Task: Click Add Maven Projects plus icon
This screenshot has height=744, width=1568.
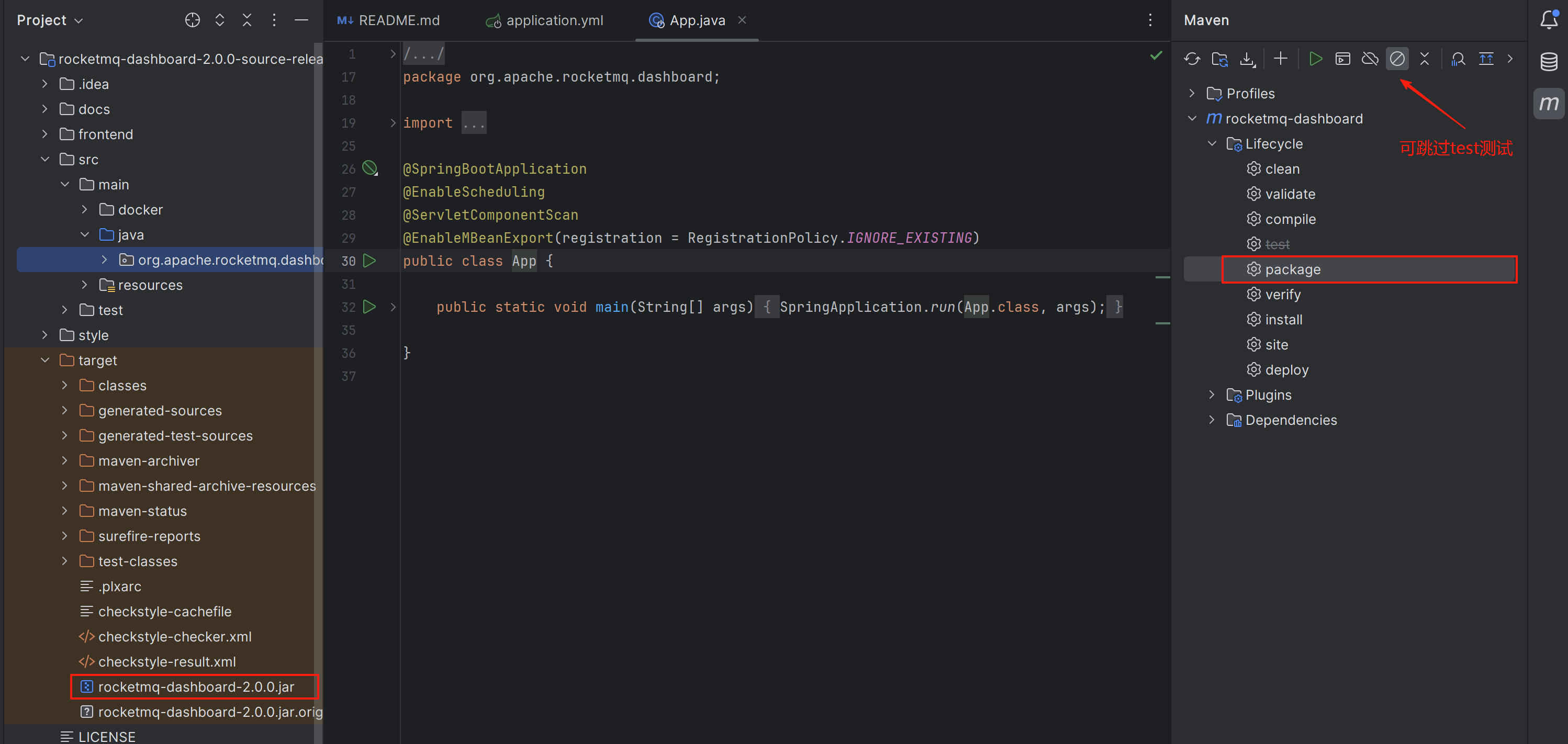Action: click(1280, 59)
